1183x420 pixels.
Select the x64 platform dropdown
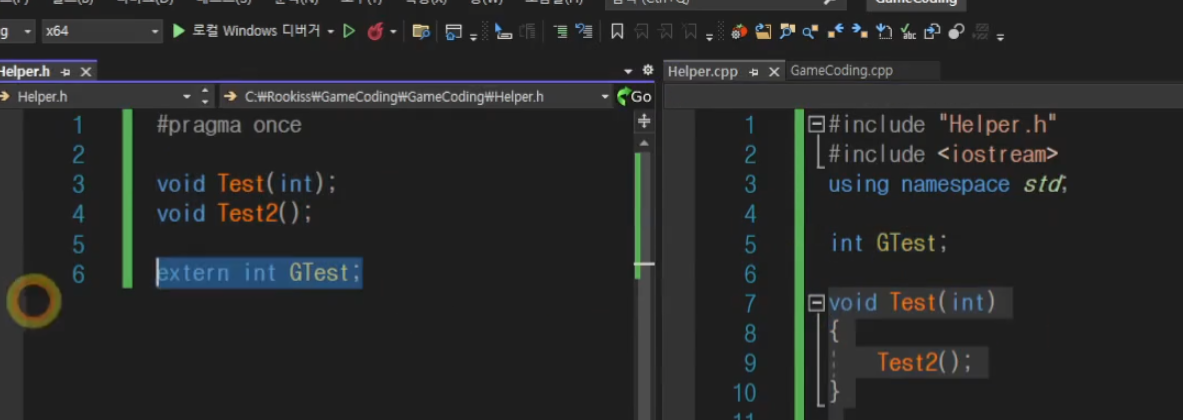point(101,32)
